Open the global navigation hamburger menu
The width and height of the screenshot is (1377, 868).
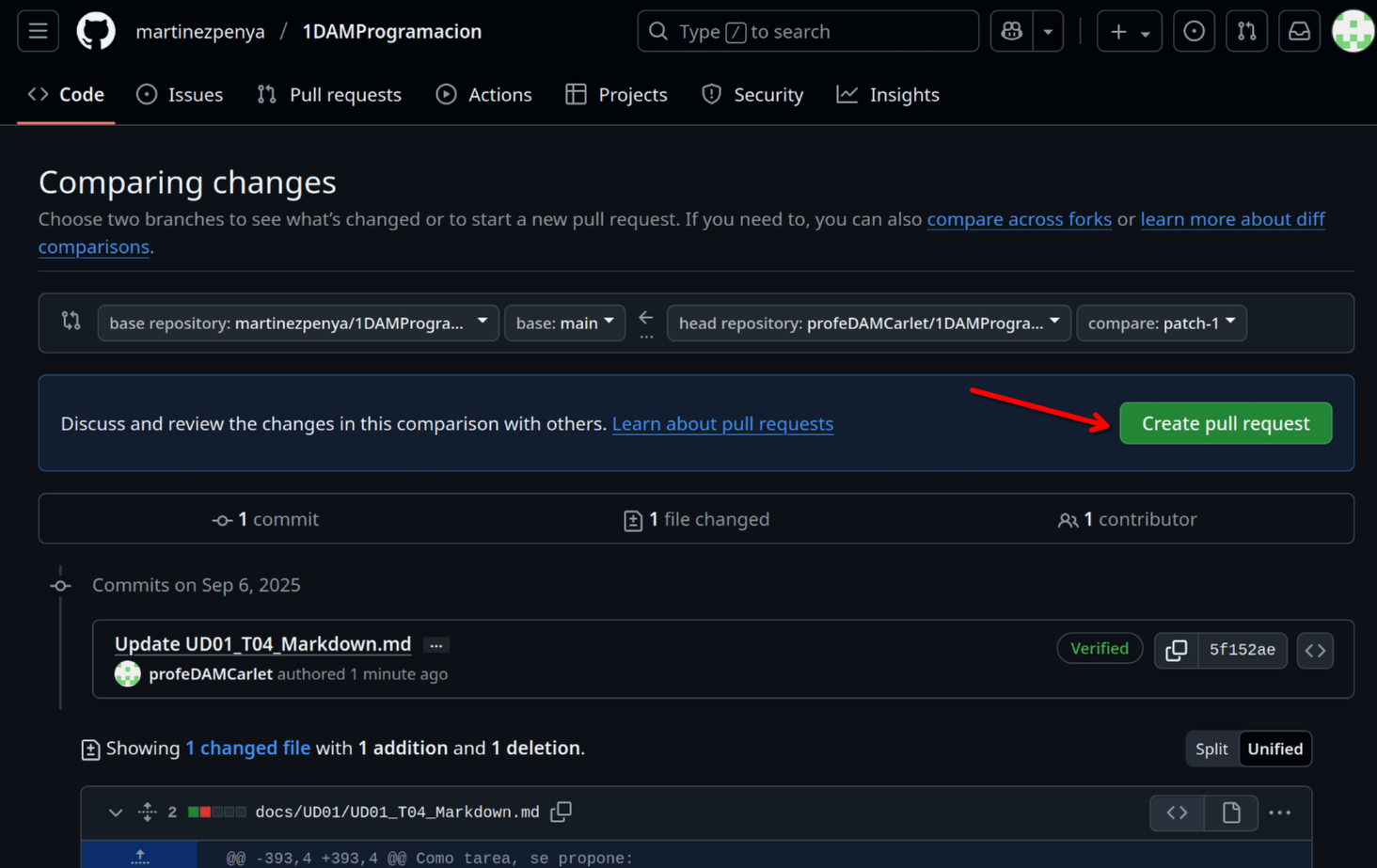(x=37, y=30)
